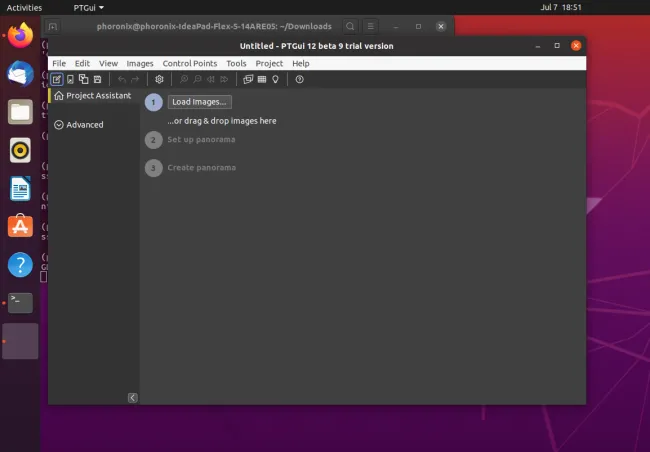Image resolution: width=650 pixels, height=452 pixels.
Task: Open the Tools menu
Action: click(236, 63)
